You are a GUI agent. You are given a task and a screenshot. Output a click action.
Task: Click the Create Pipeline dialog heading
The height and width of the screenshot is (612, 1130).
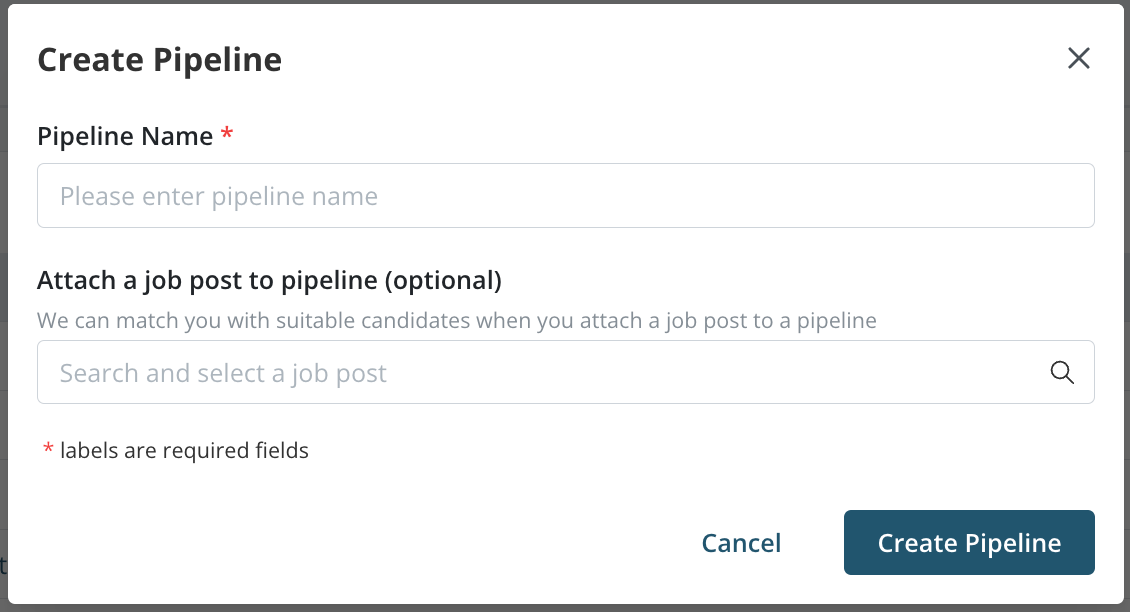pyautogui.click(x=159, y=60)
